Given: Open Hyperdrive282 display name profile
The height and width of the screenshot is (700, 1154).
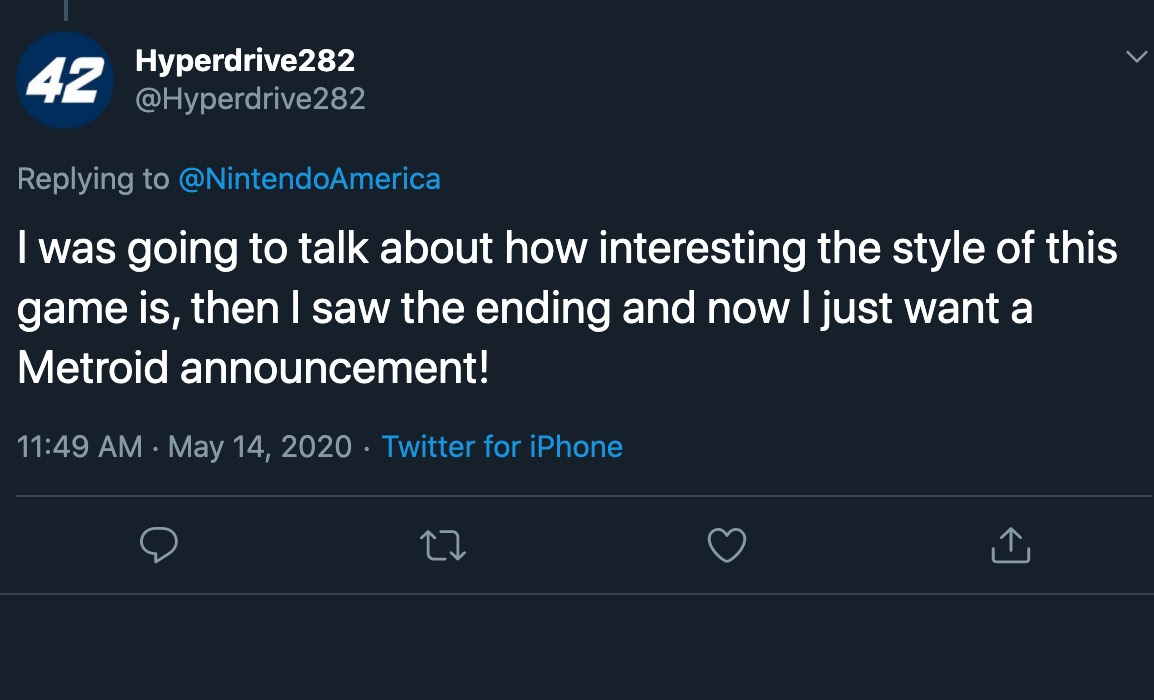Looking at the screenshot, I should coord(245,61).
